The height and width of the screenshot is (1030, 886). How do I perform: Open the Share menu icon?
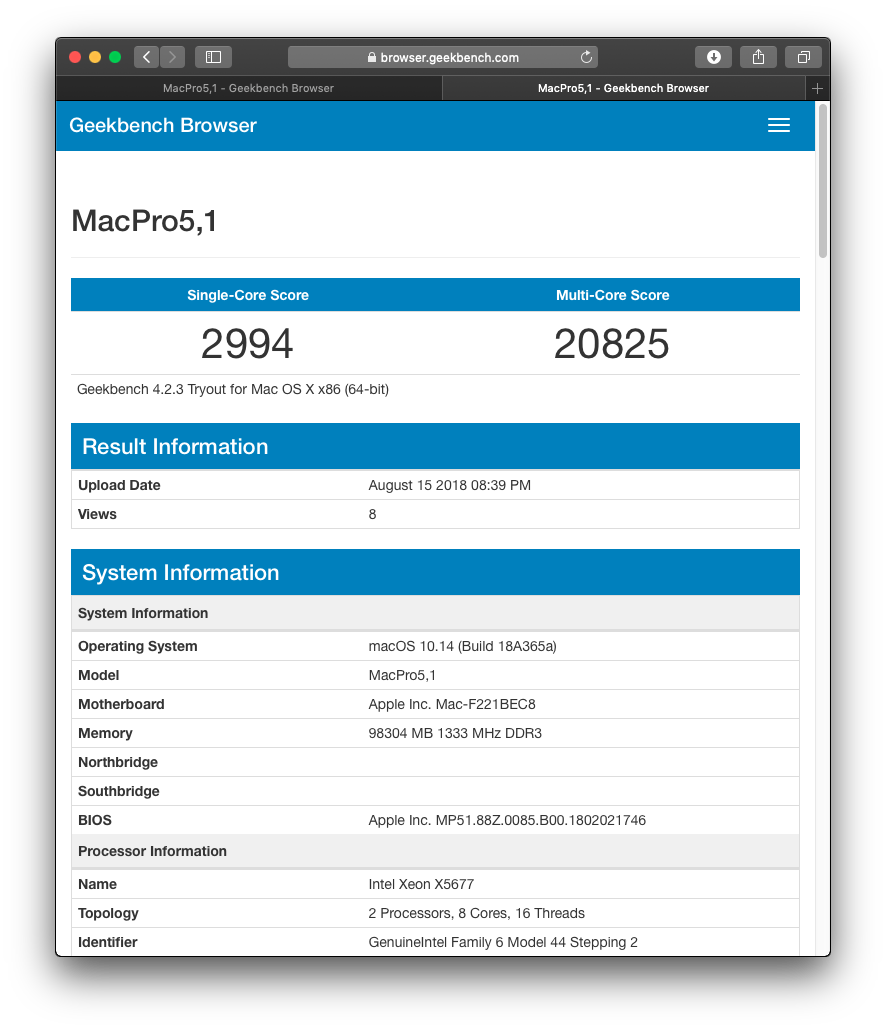coord(759,57)
